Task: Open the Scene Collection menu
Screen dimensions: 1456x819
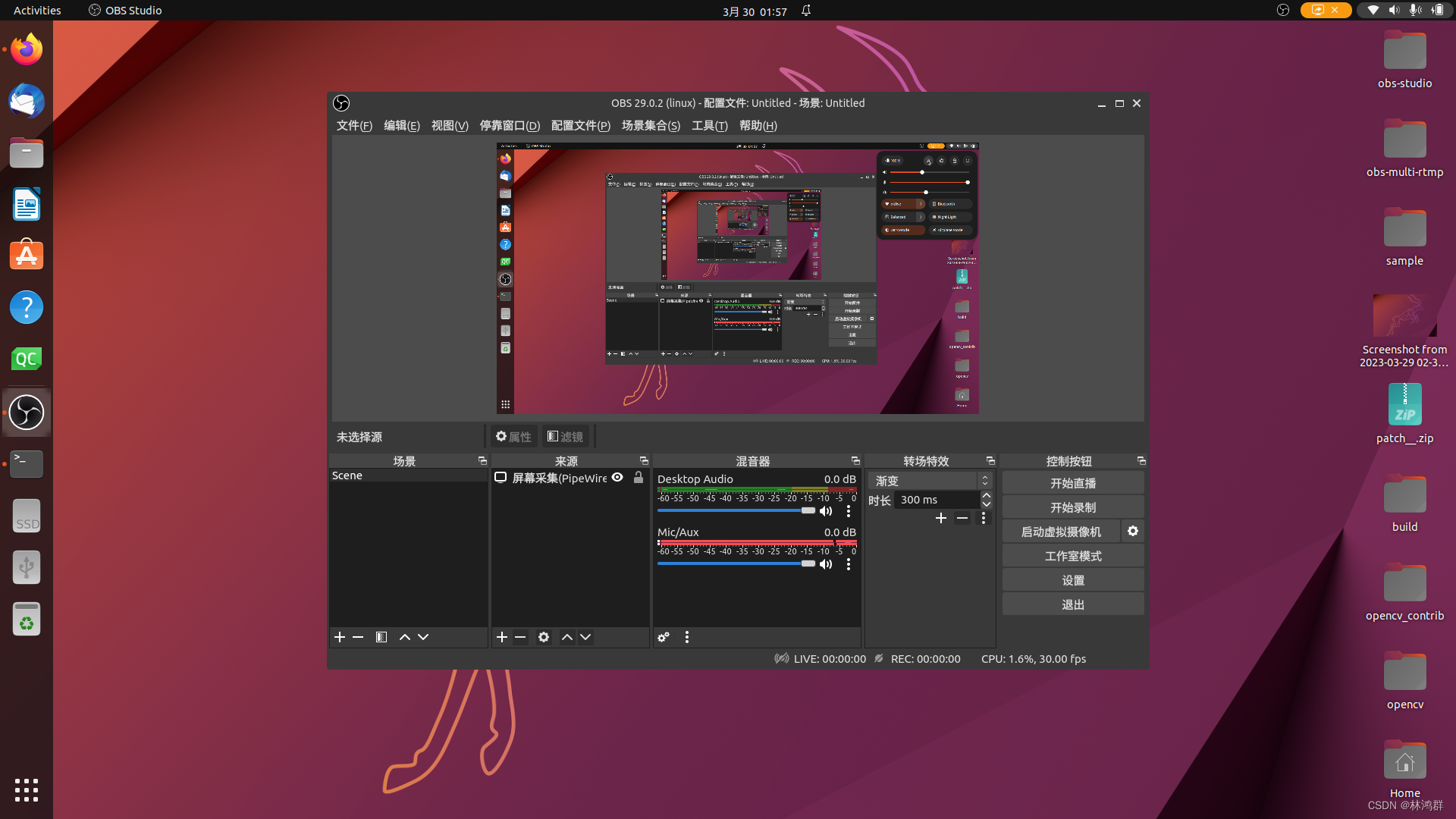Action: coord(651,126)
